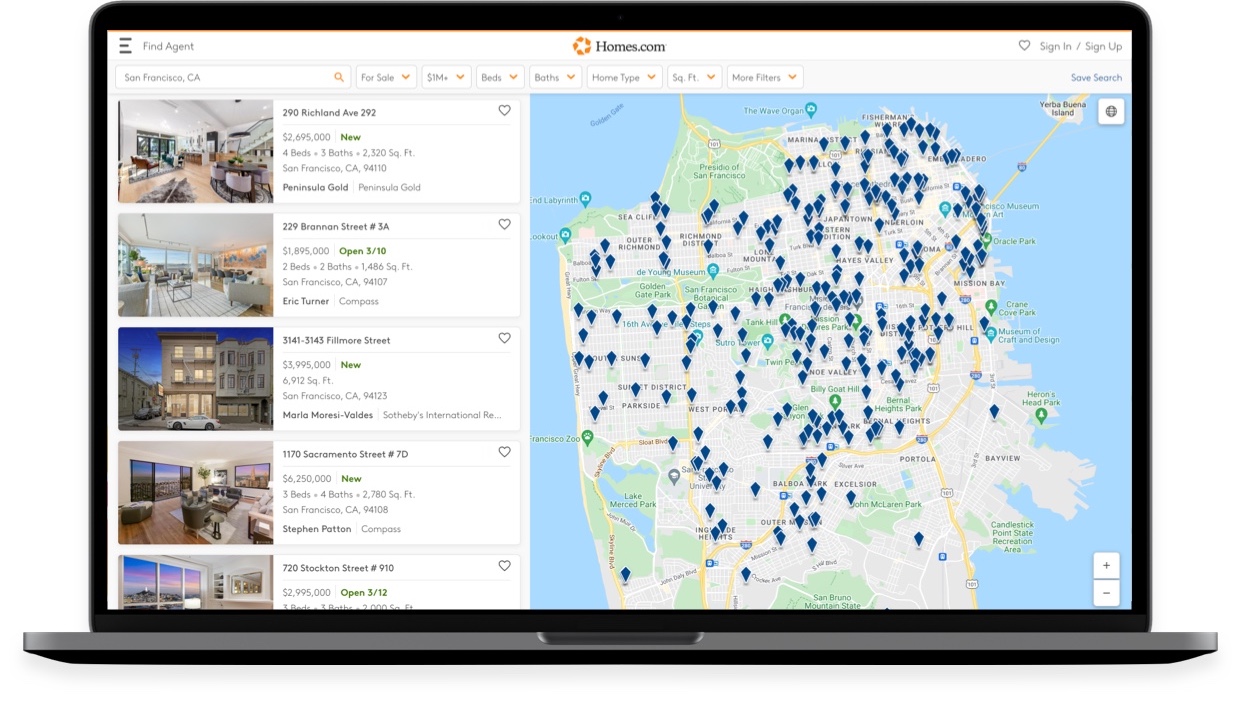Open the 290 Richland Ave 292 listing title
The width and height of the screenshot is (1240, 720).
(329, 113)
